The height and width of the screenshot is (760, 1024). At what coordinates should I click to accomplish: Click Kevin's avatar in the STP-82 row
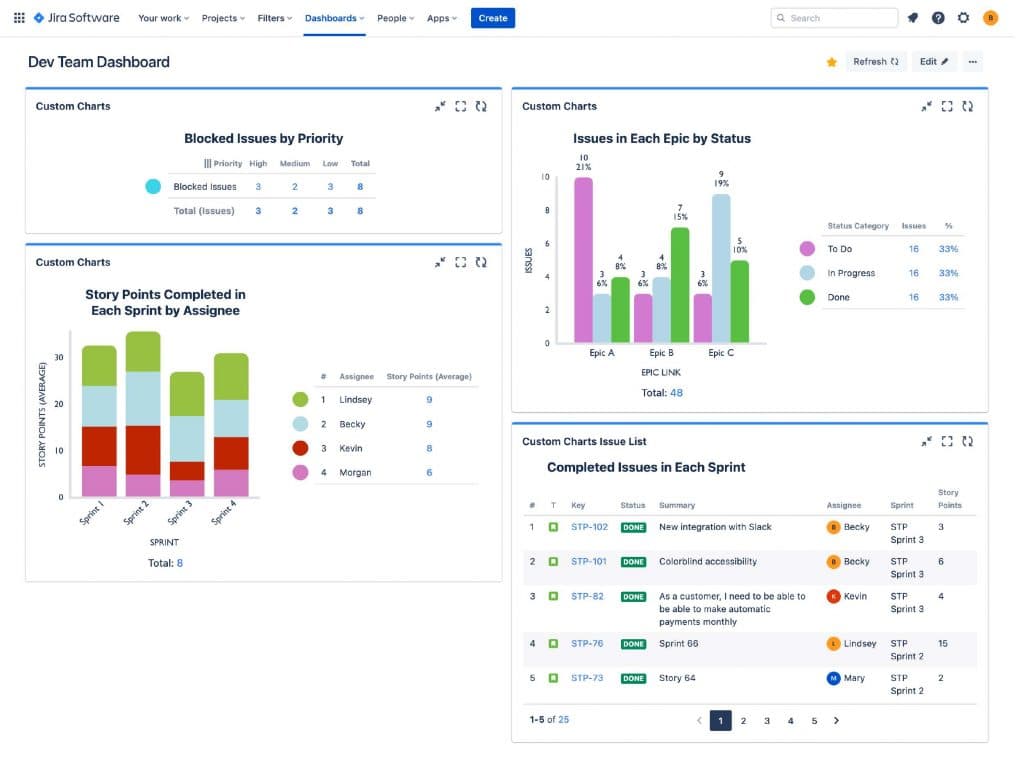tap(833, 596)
